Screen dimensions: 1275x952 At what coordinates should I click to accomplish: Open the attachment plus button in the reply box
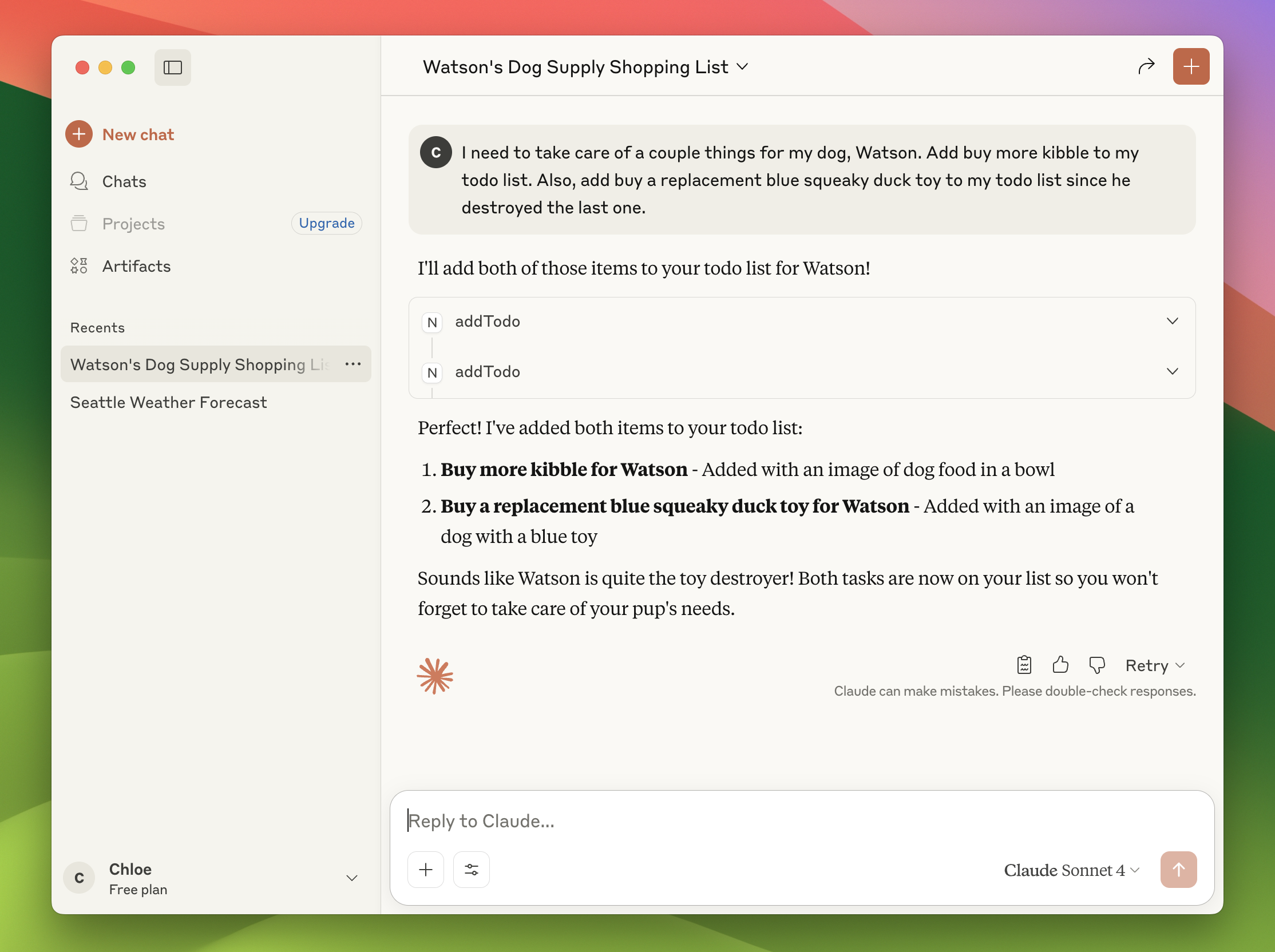coord(425,870)
